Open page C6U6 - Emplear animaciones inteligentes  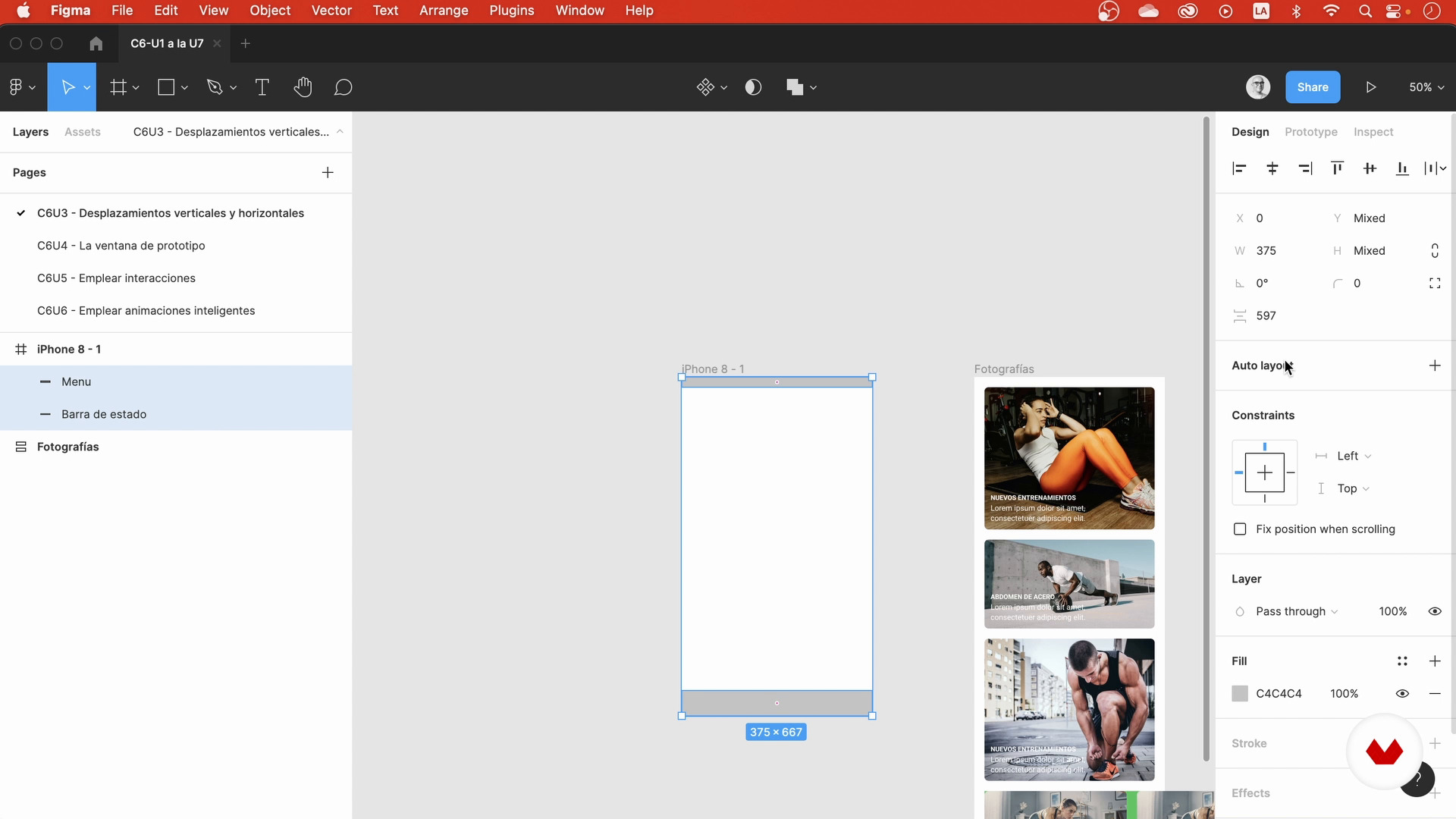coord(146,311)
